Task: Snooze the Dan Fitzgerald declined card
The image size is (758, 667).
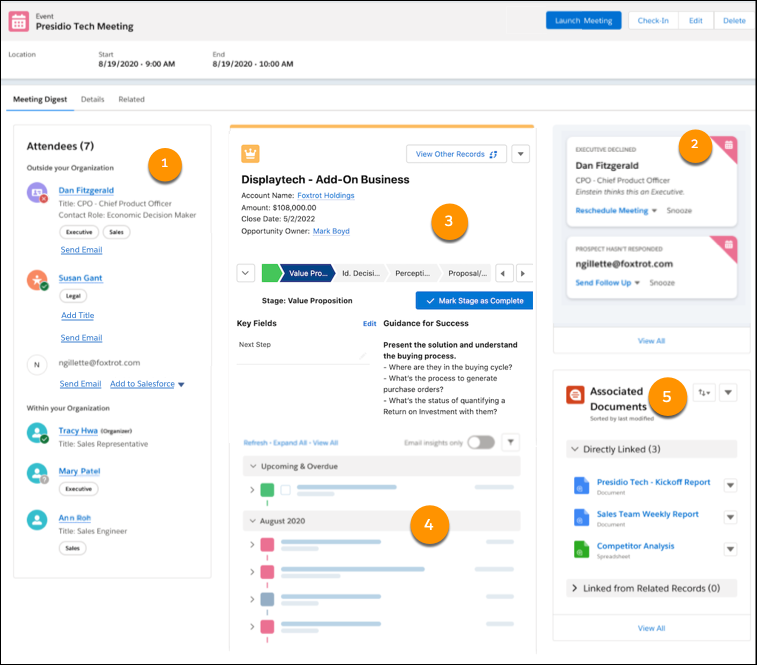Action: [x=679, y=211]
